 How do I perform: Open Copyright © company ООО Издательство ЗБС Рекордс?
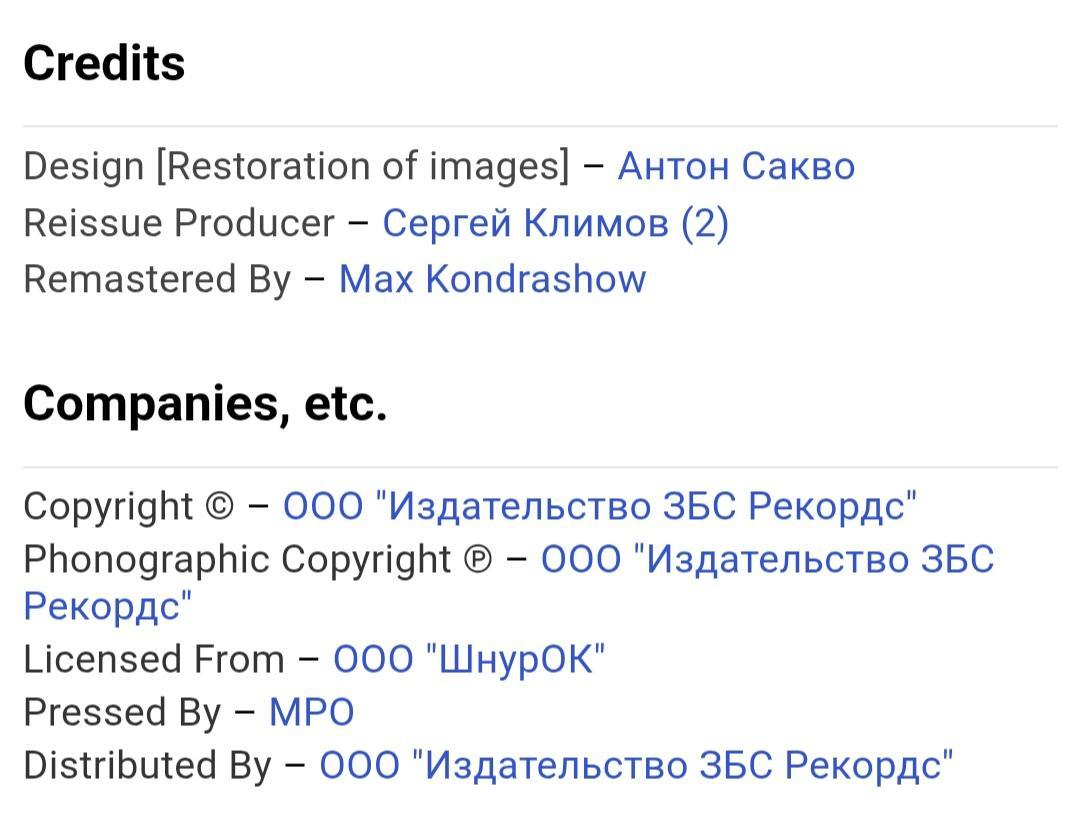(x=600, y=506)
